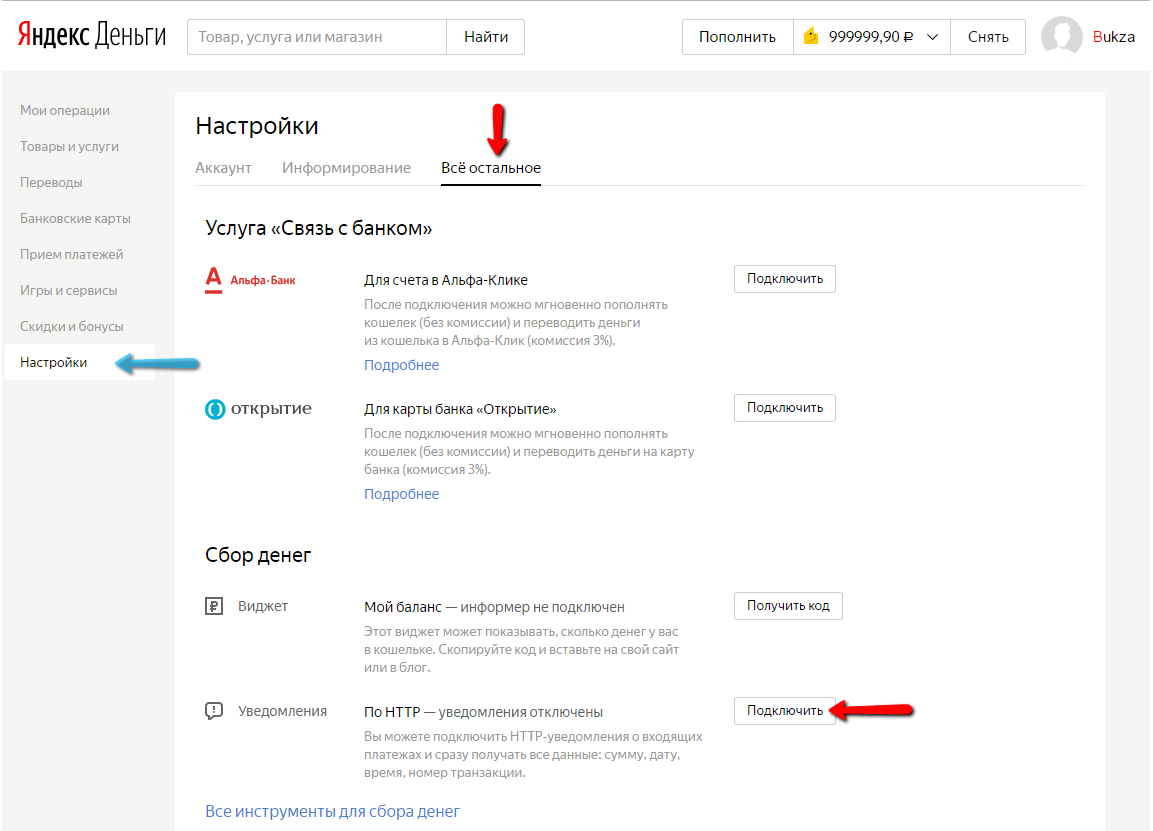Switch to the Всё остальное tab
The height and width of the screenshot is (831, 1153).
(x=490, y=168)
